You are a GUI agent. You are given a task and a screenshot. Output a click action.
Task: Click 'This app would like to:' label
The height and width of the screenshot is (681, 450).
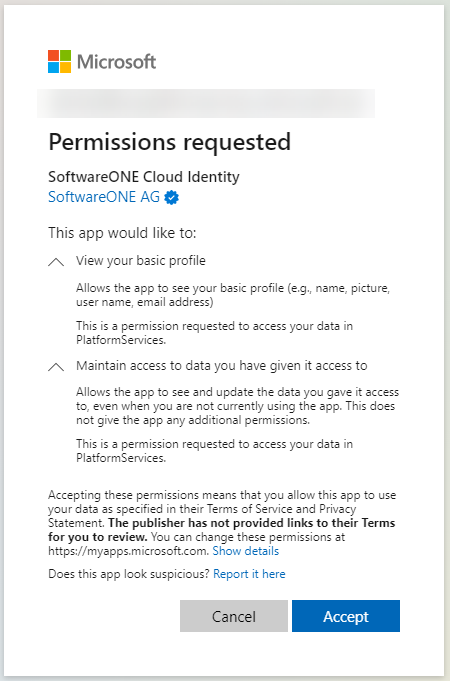coord(122,233)
